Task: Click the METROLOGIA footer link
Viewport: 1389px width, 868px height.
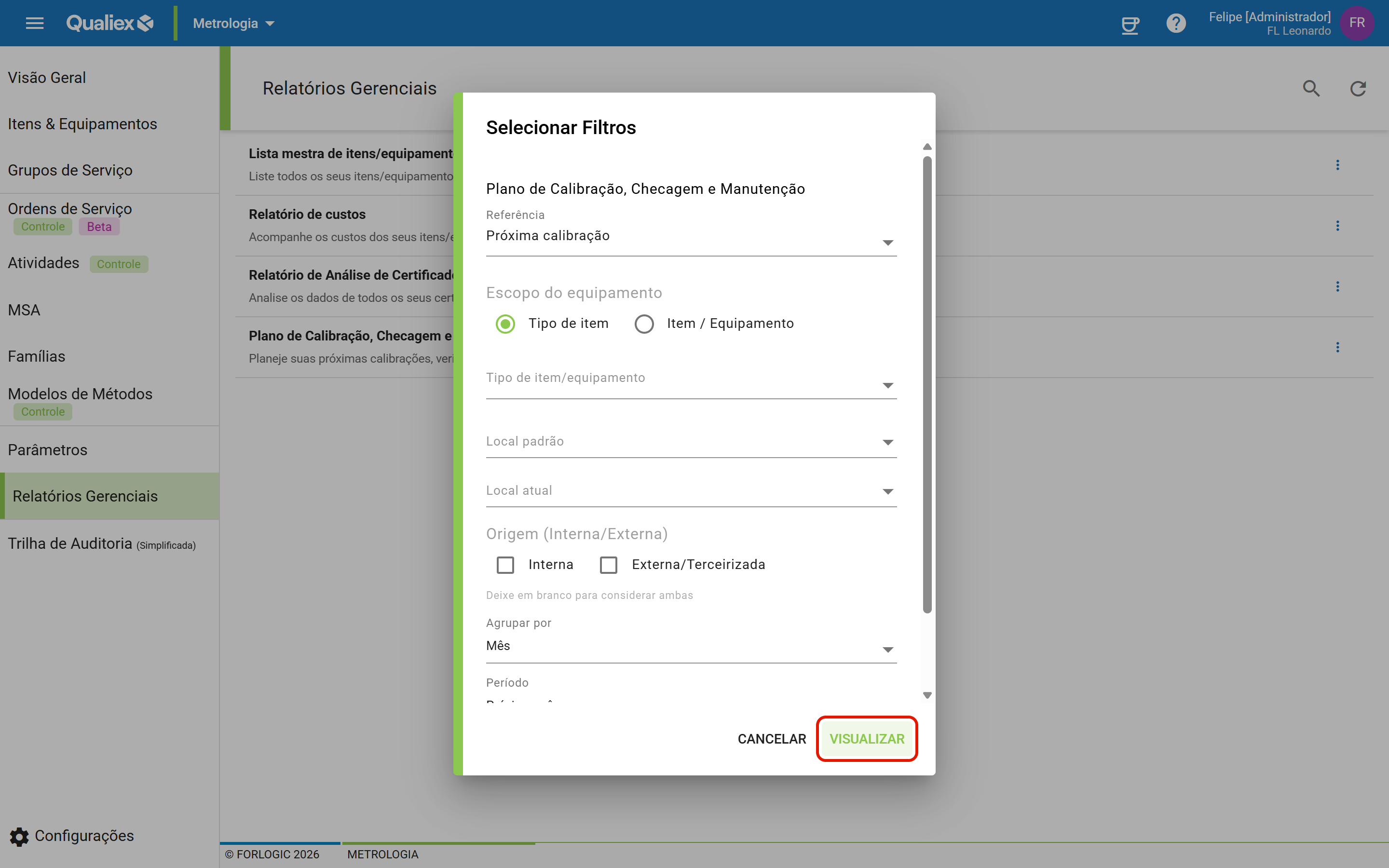Action: pyautogui.click(x=383, y=855)
